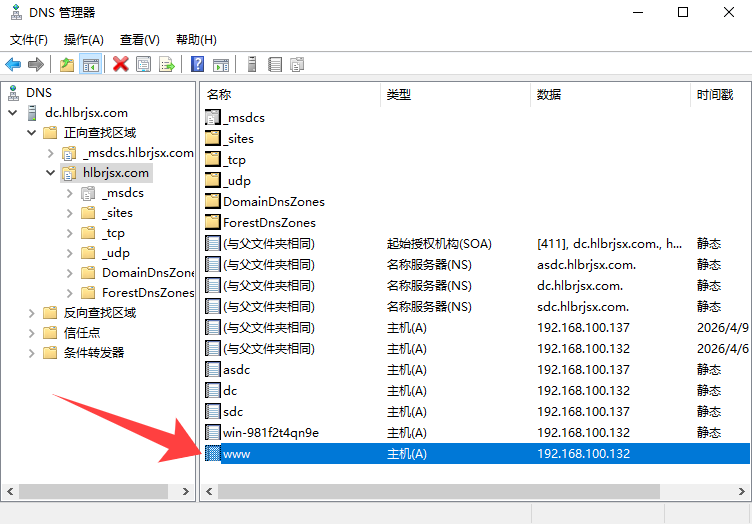The image size is (752, 524).
Task: Toggle the show/hide console tree button
Action: point(91,64)
